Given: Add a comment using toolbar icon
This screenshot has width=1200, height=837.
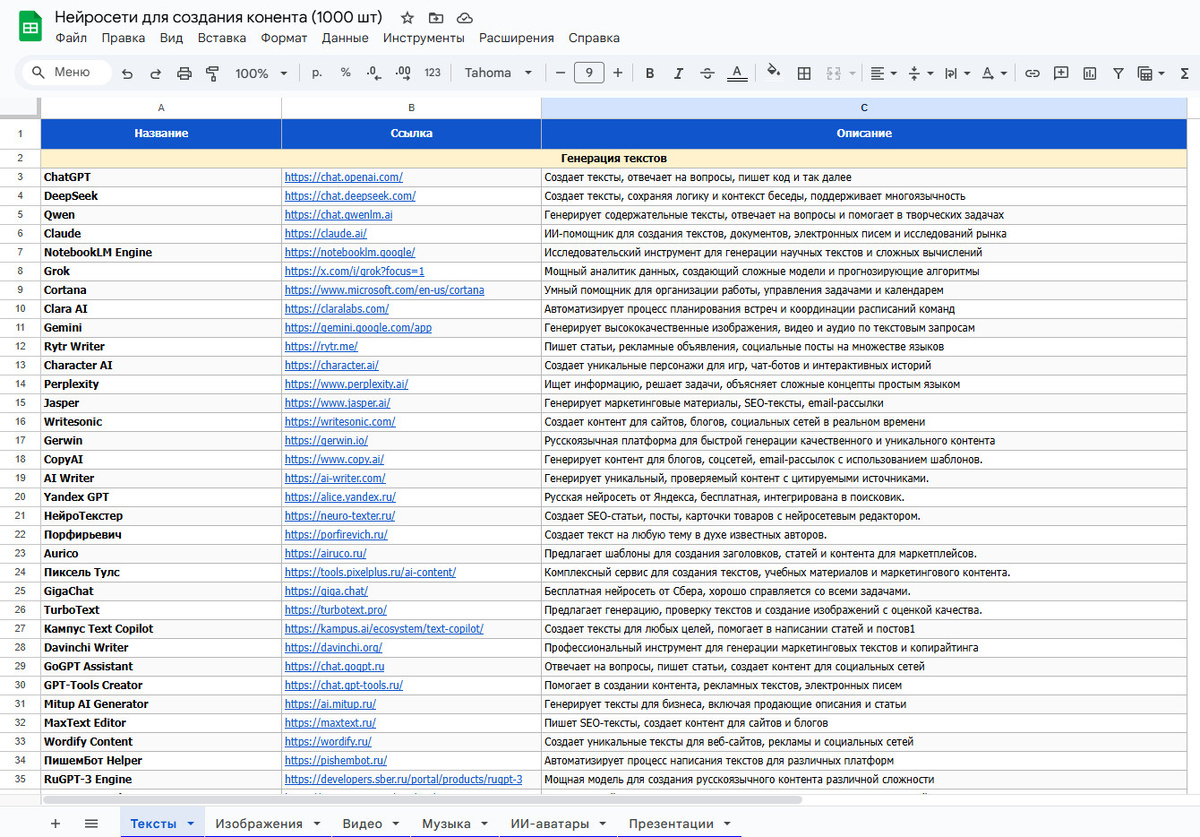Looking at the screenshot, I should click(x=1061, y=73).
